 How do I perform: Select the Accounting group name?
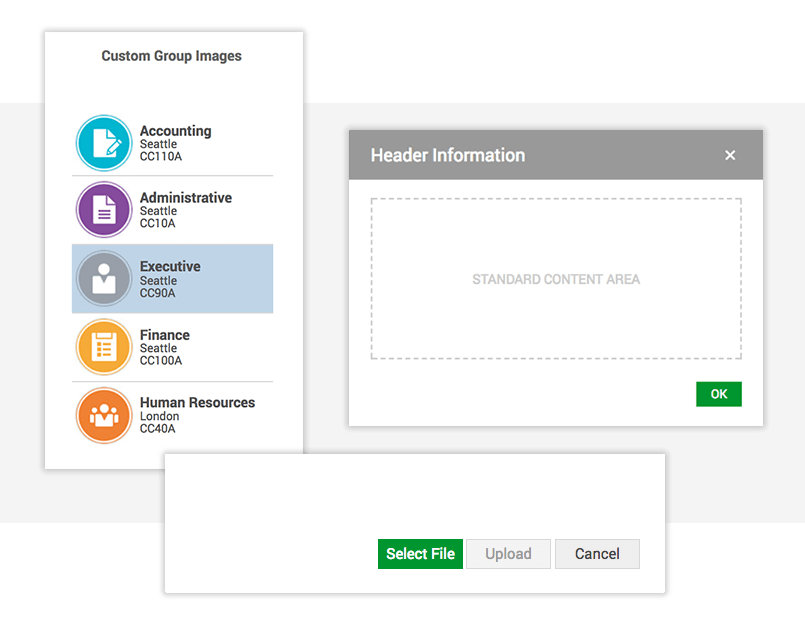pos(176,131)
